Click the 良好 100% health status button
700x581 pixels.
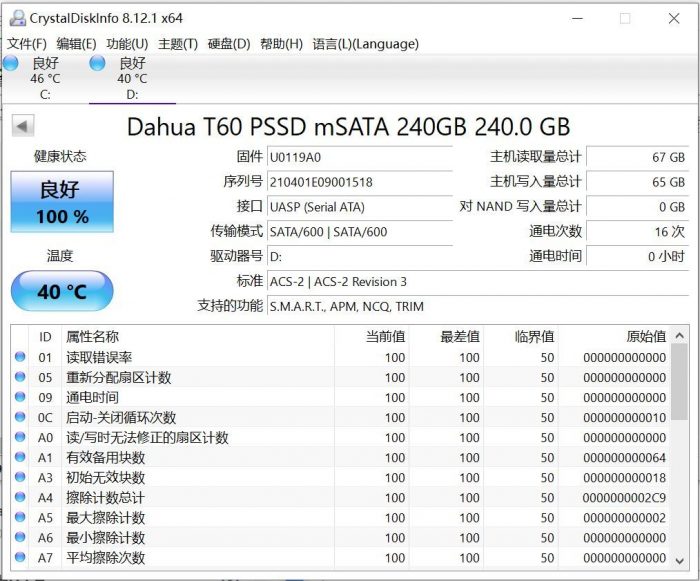62,201
